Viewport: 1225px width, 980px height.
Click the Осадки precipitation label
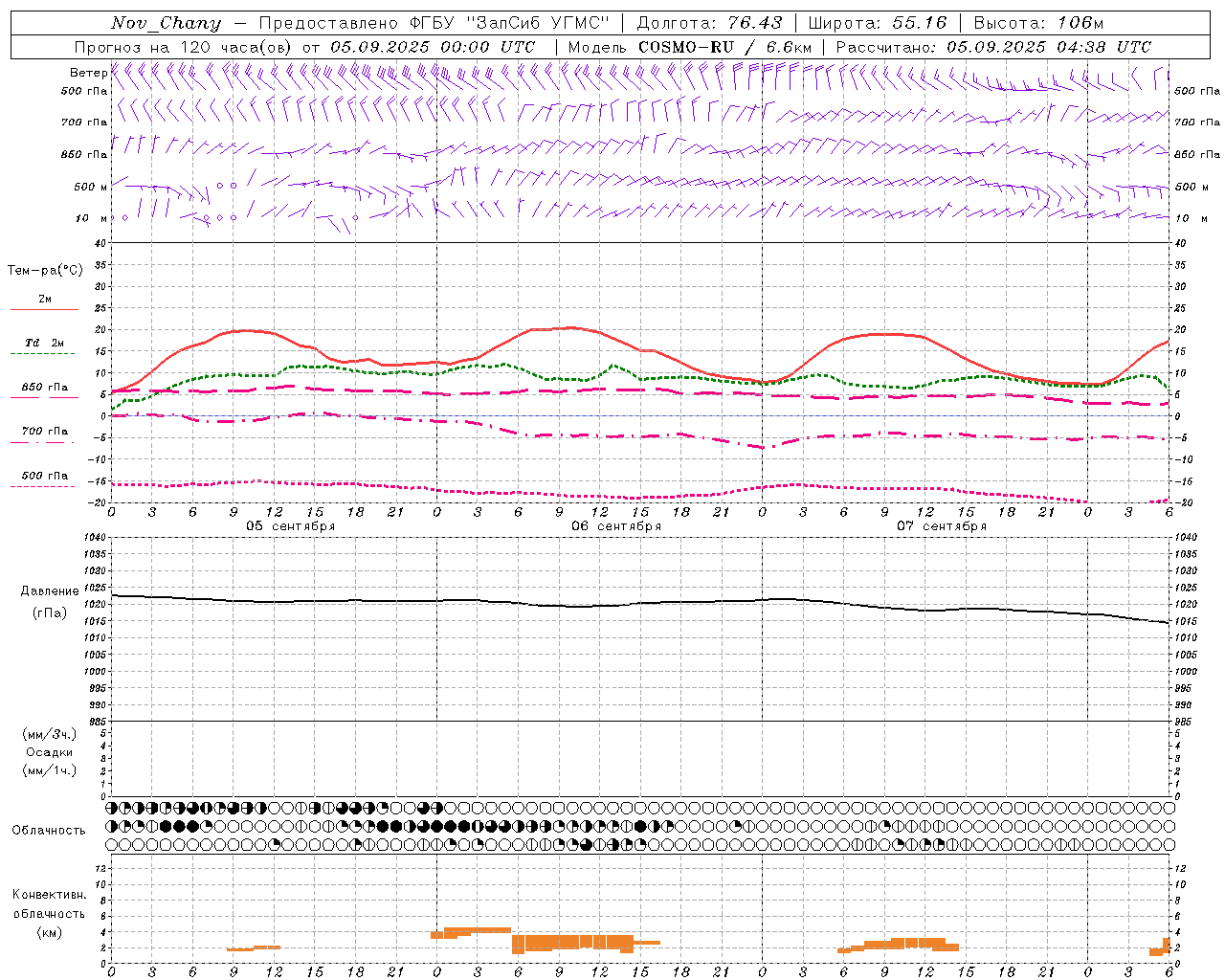click(x=50, y=753)
